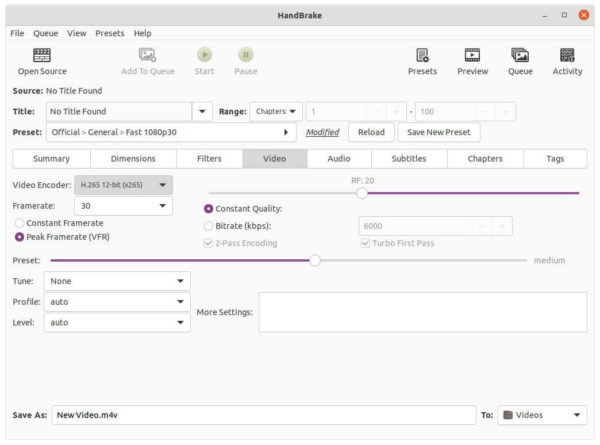Image resolution: width=600 pixels, height=445 pixels.
Task: Click the Open Source film icon
Action: tap(42, 55)
